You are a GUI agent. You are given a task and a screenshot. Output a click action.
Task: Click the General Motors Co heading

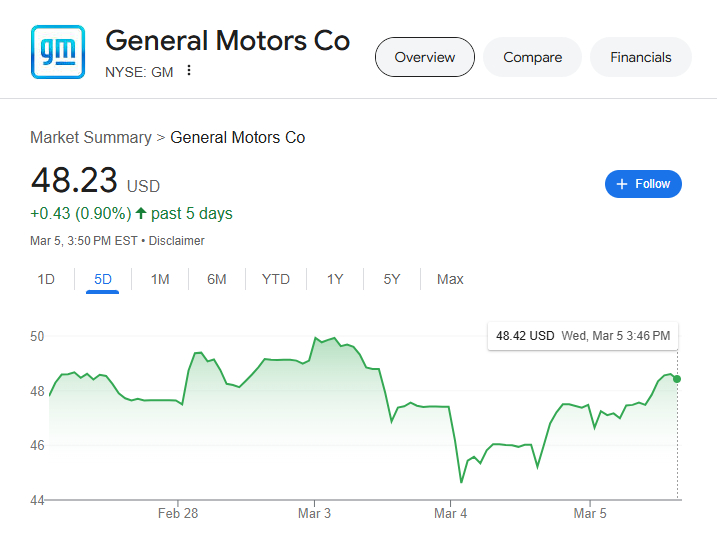click(228, 40)
